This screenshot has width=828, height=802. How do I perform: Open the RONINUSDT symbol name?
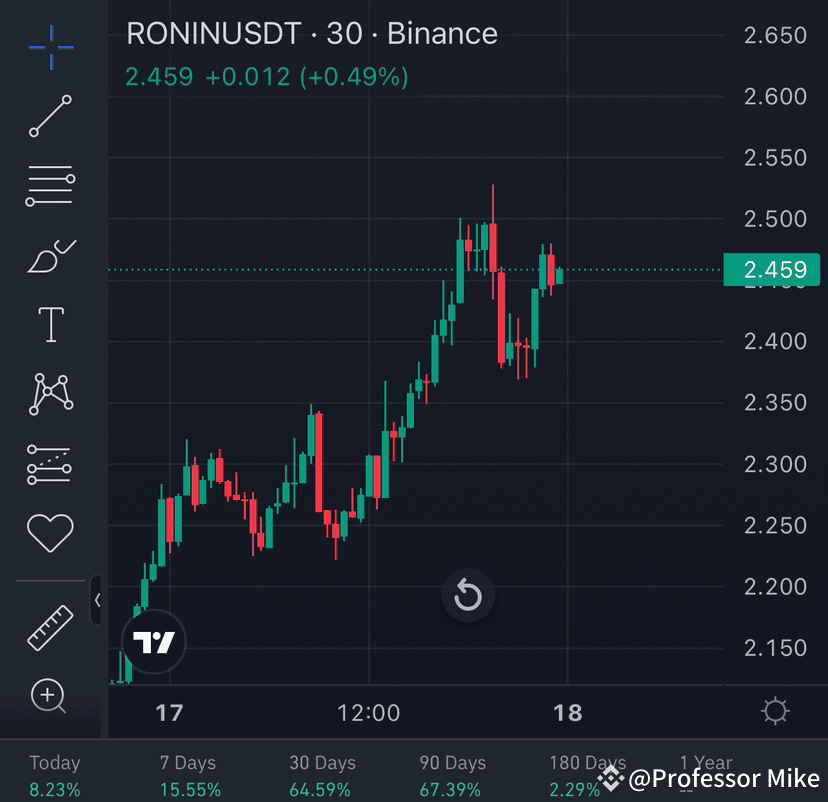click(x=213, y=33)
